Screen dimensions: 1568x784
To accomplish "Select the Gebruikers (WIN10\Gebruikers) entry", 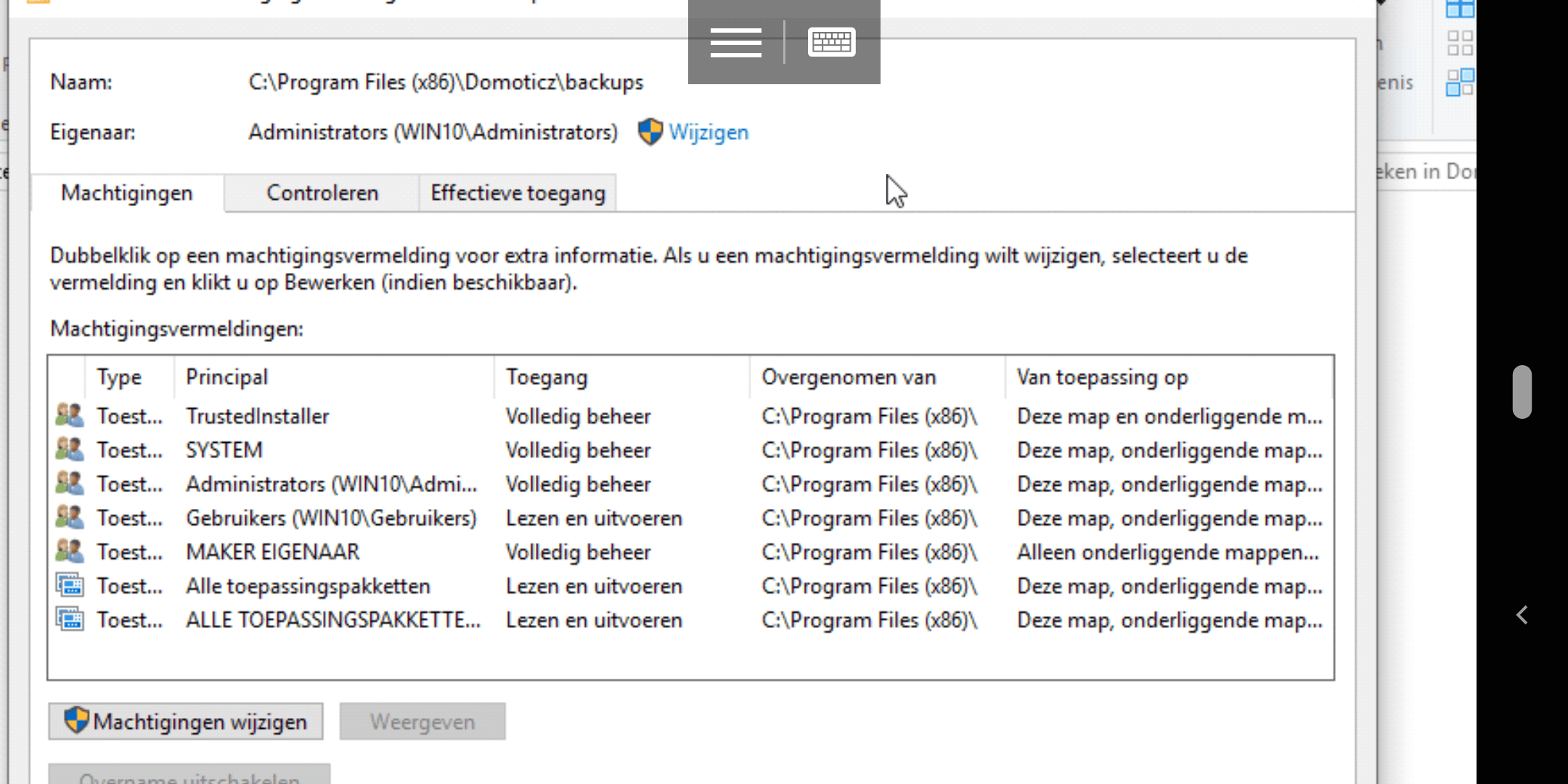I will 331,518.
